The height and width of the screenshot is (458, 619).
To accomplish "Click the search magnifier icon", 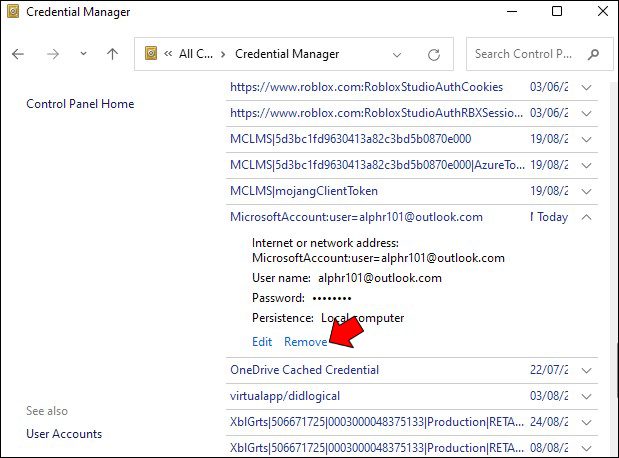I will (593, 54).
